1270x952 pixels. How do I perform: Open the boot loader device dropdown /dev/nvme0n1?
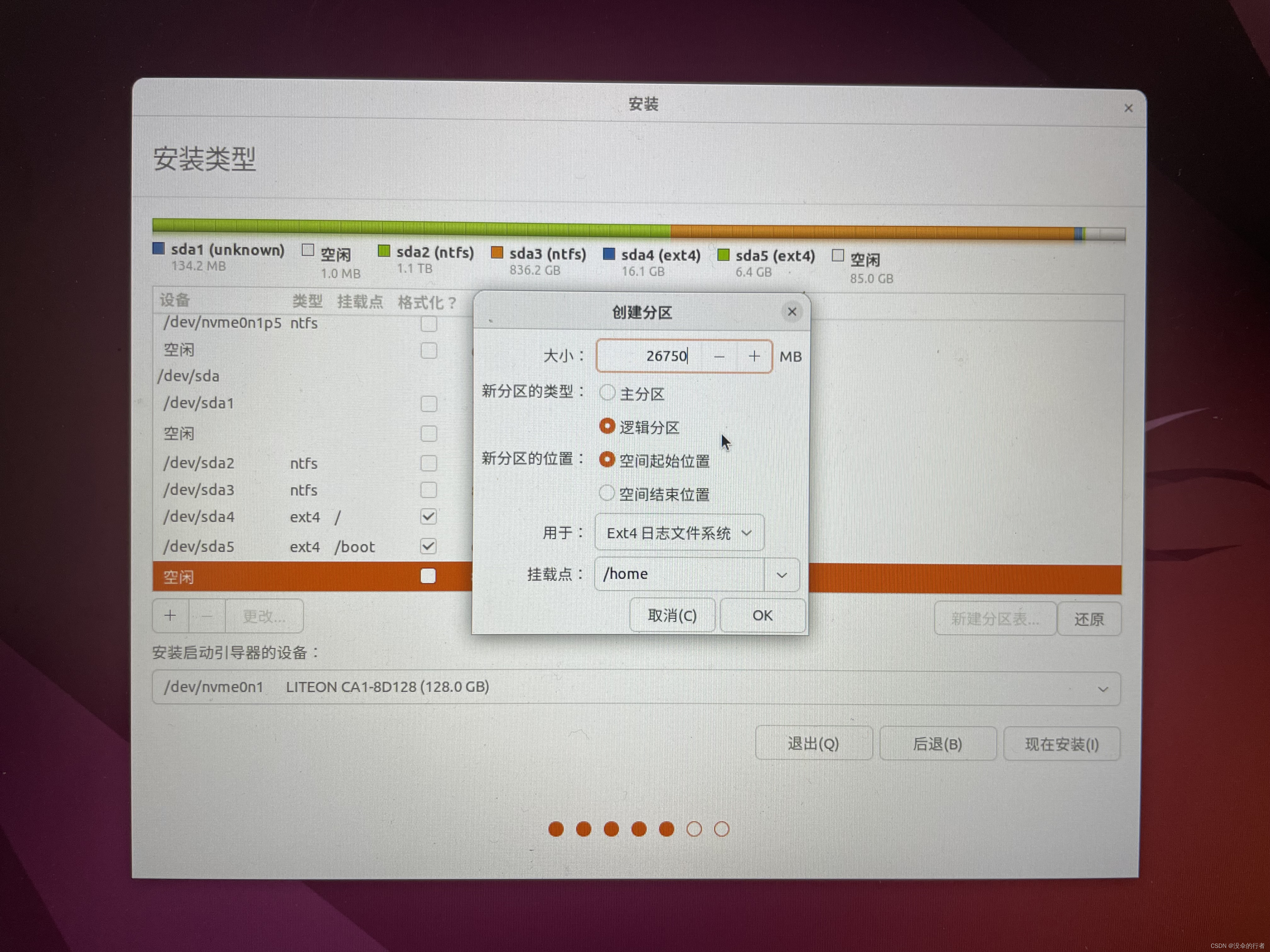point(636,688)
